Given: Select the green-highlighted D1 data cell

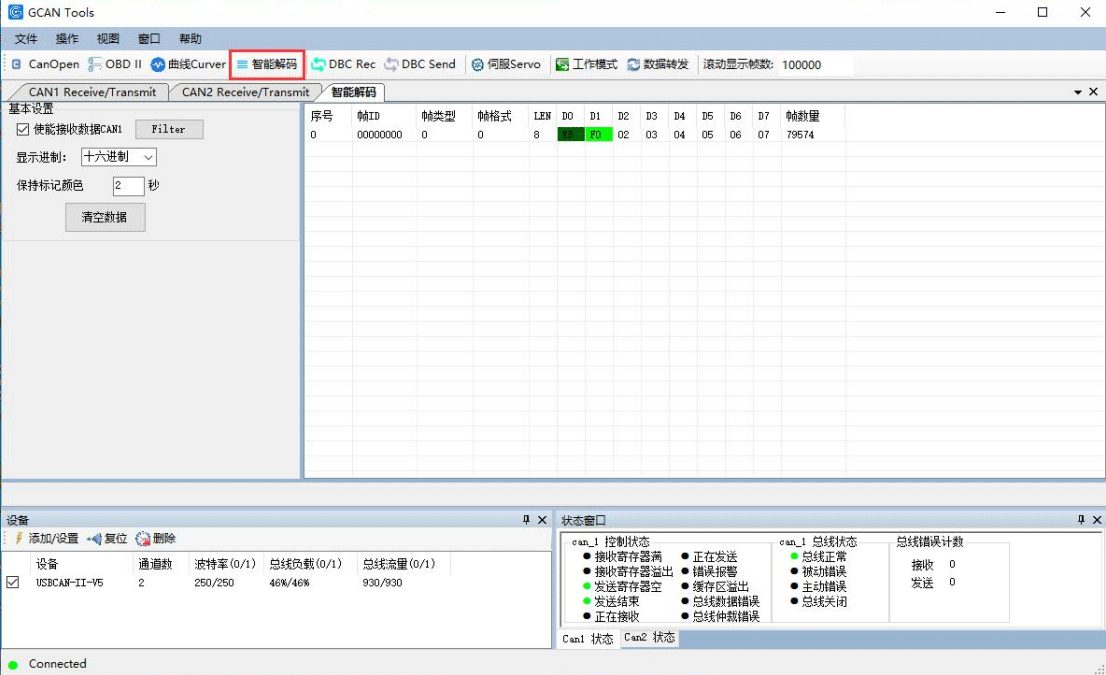Looking at the screenshot, I should coord(597,134).
